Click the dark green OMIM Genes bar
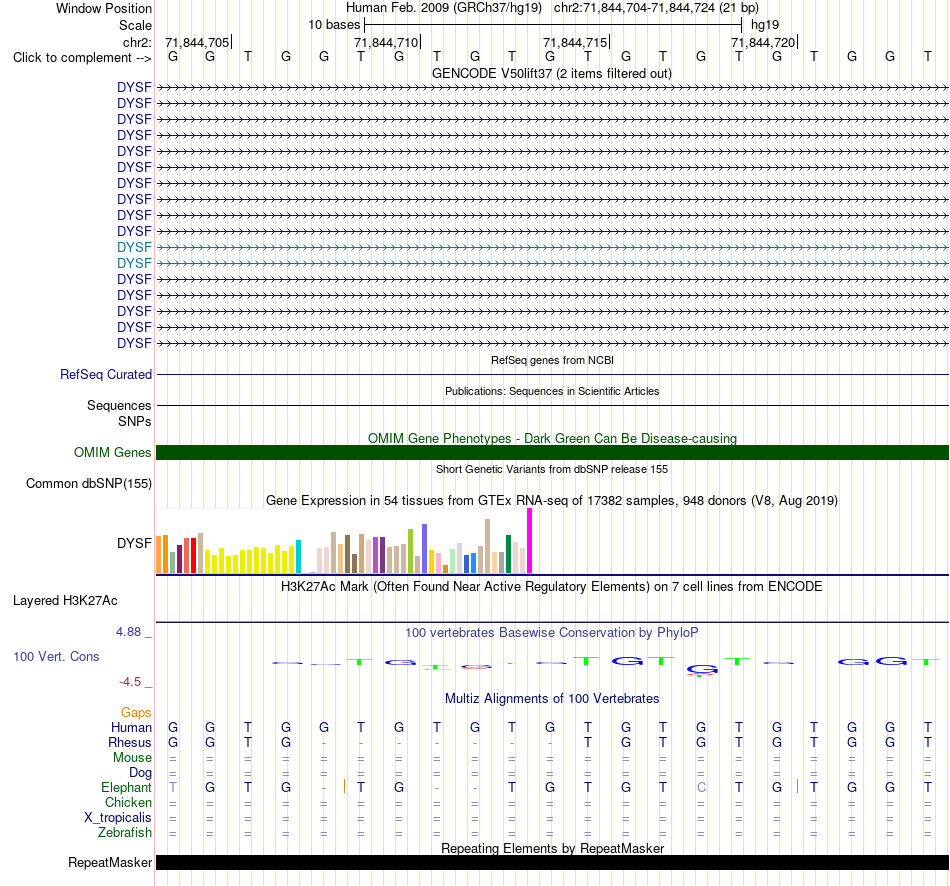The width and height of the screenshot is (950, 886). point(552,453)
